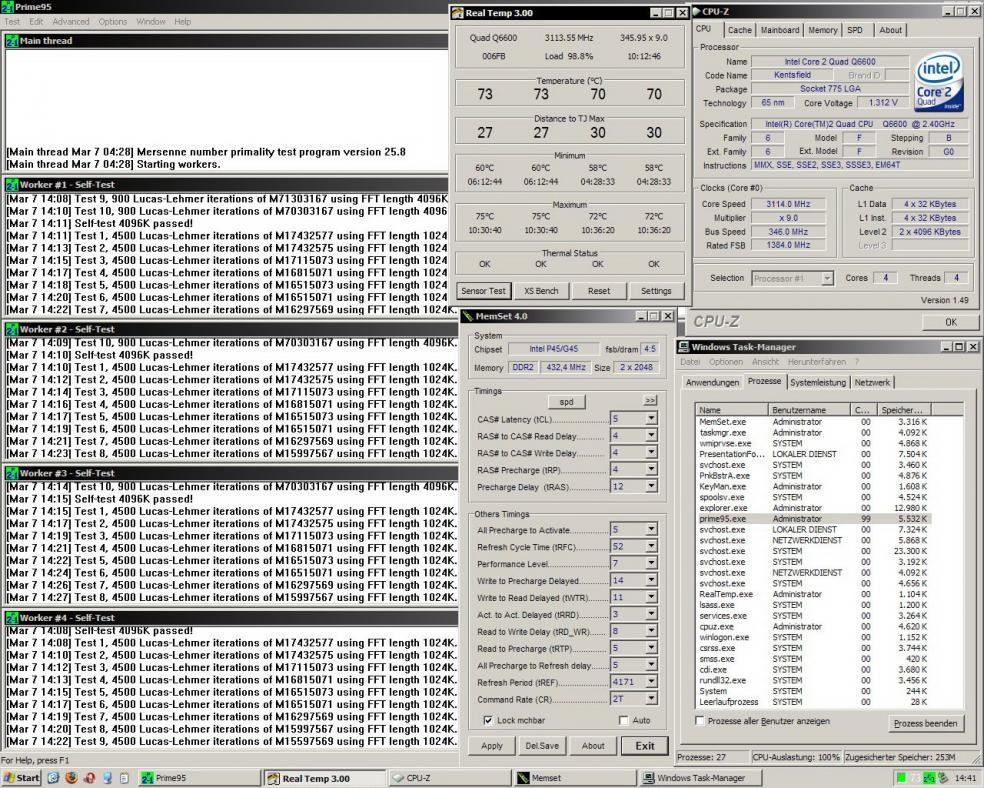Switch to CPU-Z via its taskbar button

point(449,778)
